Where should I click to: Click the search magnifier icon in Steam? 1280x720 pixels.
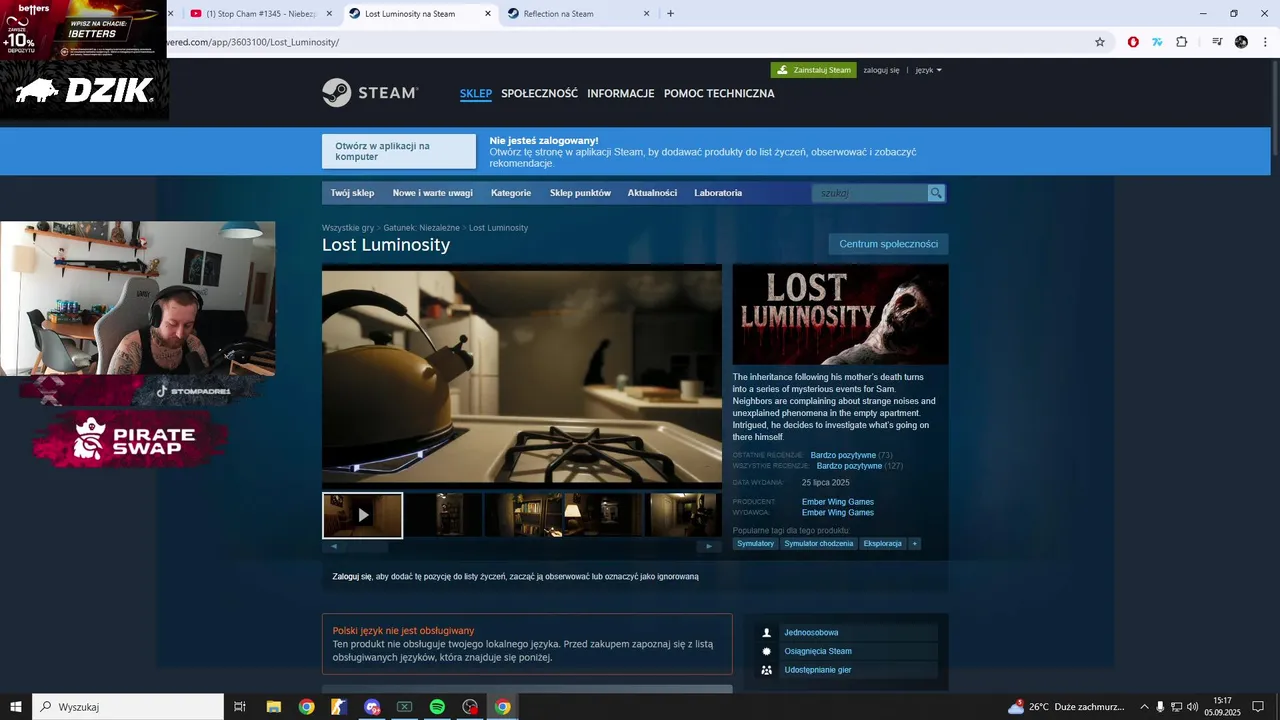click(x=936, y=193)
